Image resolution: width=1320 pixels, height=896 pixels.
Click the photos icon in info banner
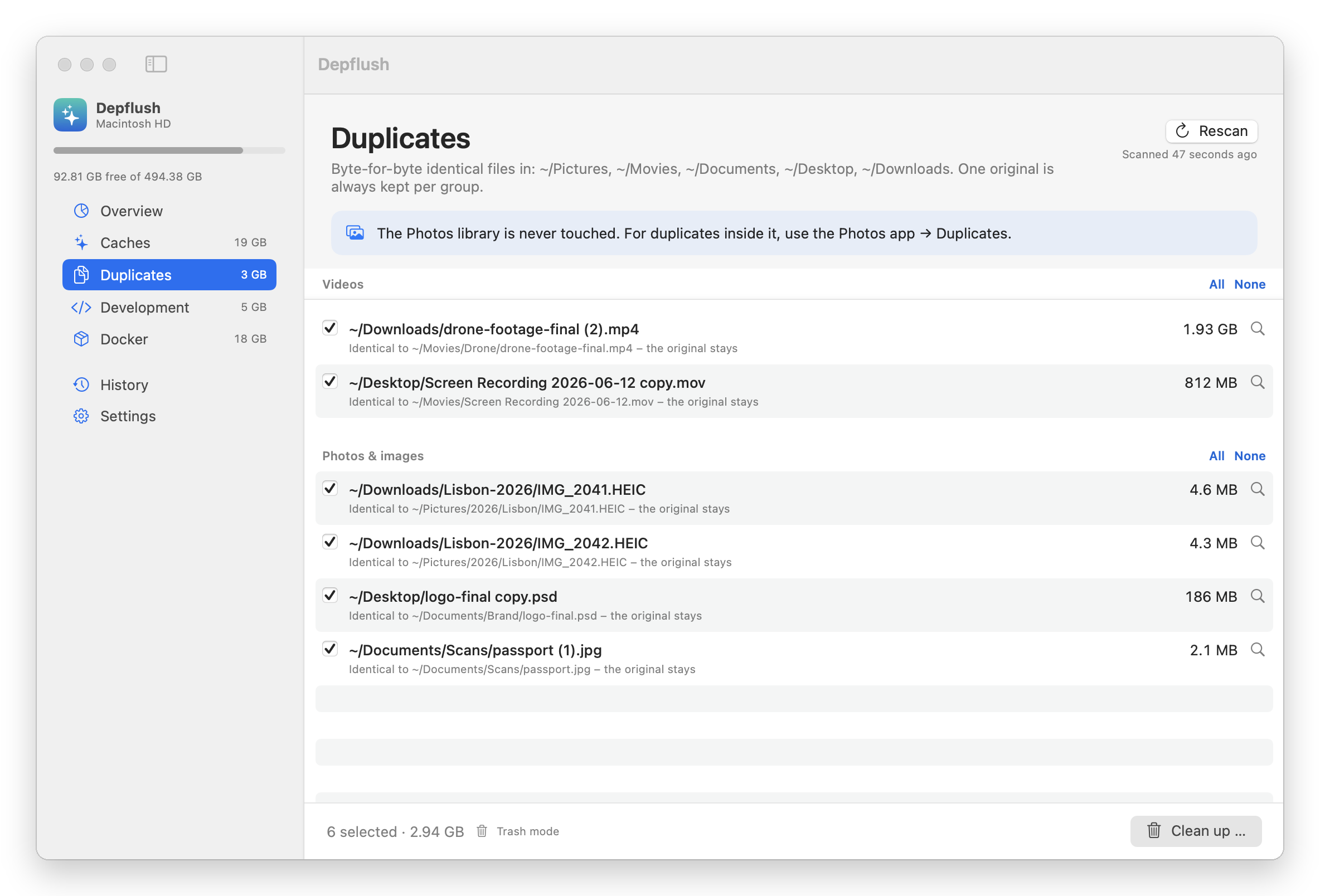pyautogui.click(x=355, y=233)
